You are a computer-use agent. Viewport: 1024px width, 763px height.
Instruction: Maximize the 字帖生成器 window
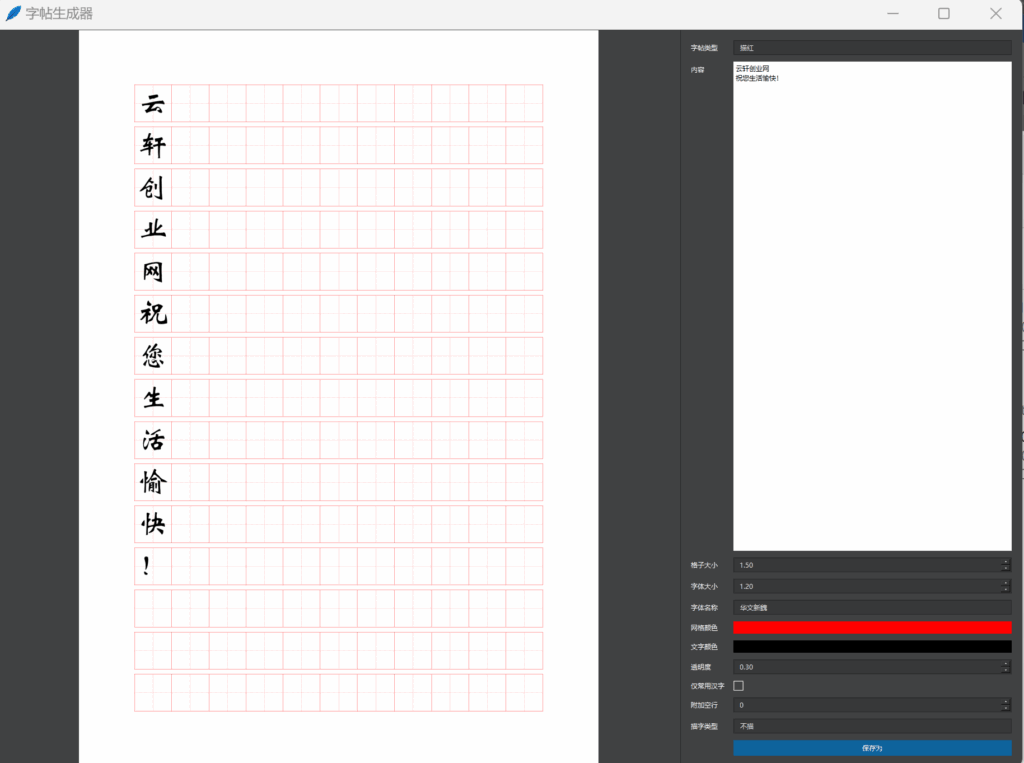tap(943, 14)
